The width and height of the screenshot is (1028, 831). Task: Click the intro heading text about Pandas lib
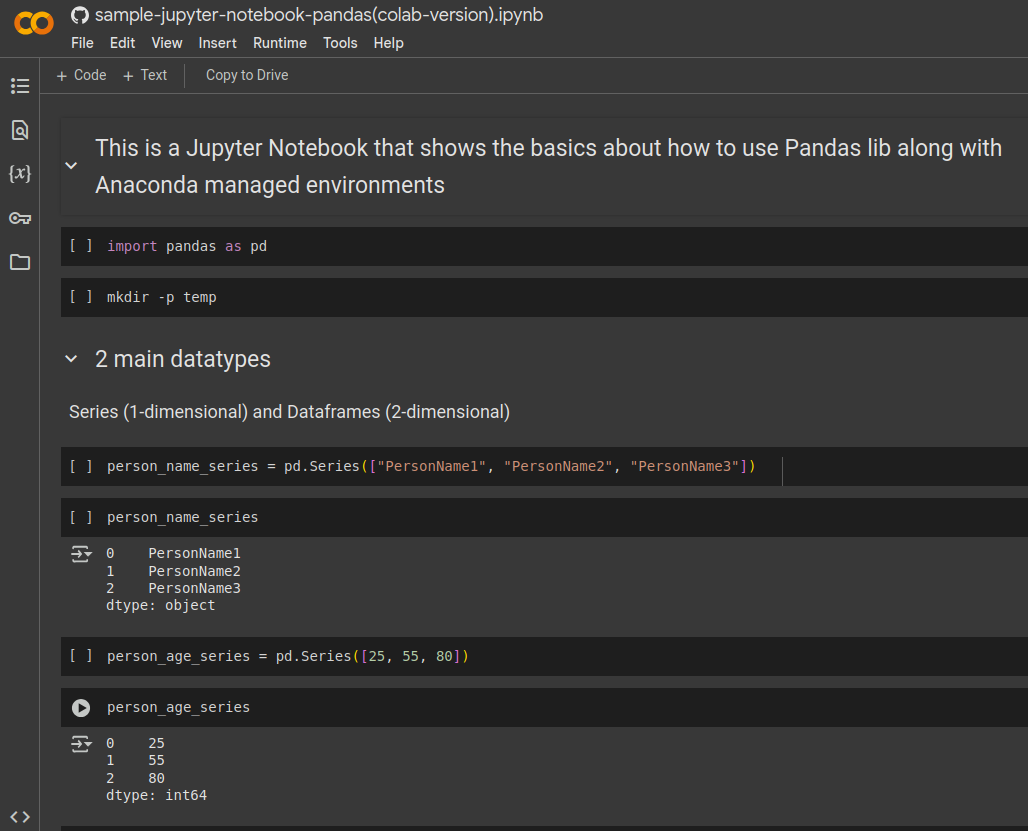tap(549, 166)
